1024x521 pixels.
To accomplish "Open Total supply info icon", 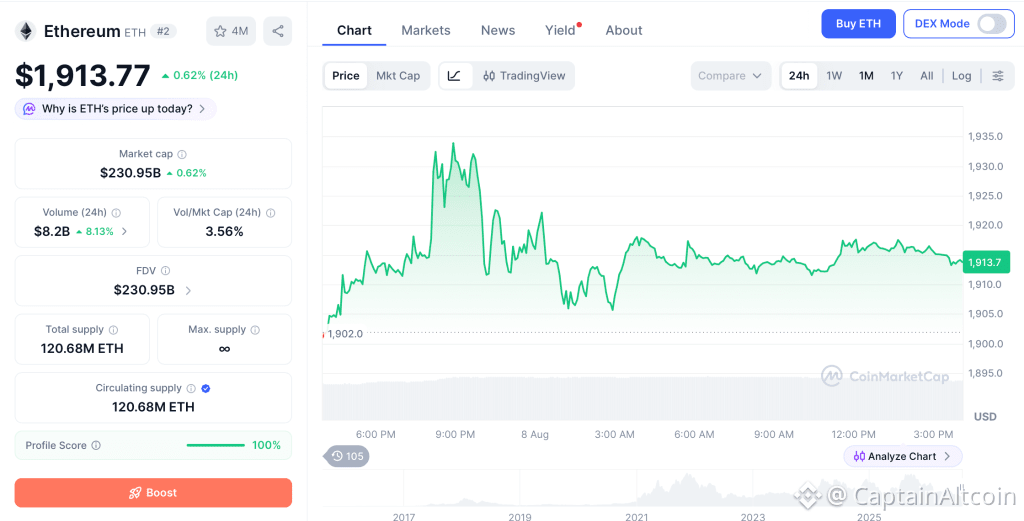I will click(114, 330).
